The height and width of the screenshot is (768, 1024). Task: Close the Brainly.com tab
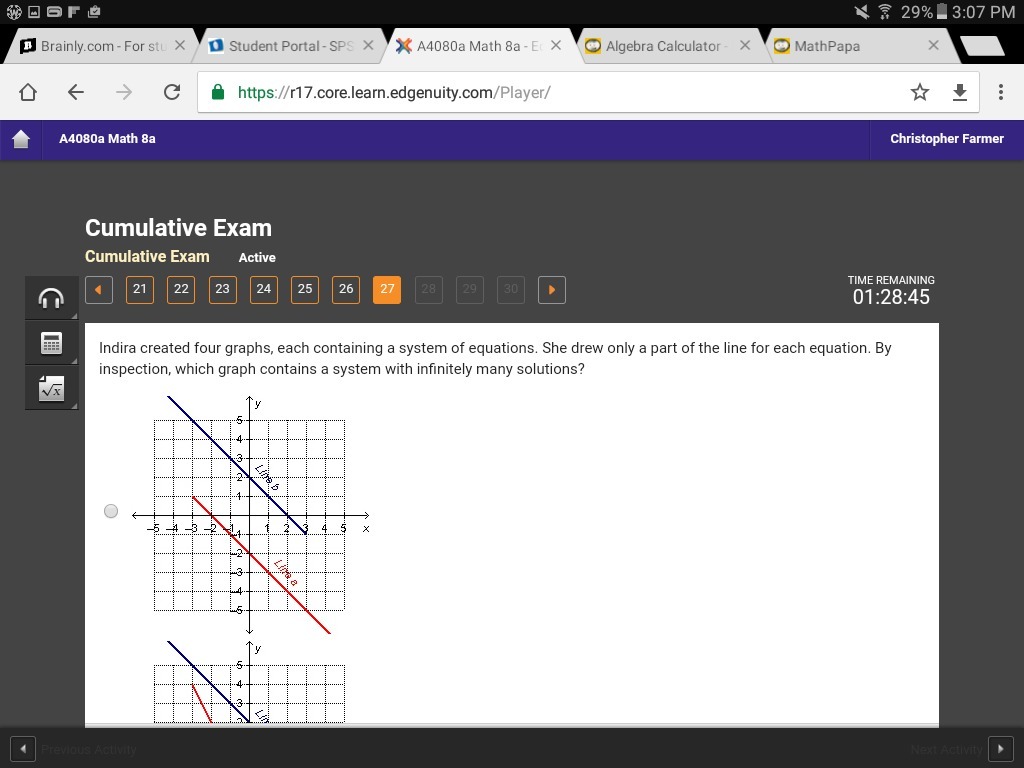180,46
